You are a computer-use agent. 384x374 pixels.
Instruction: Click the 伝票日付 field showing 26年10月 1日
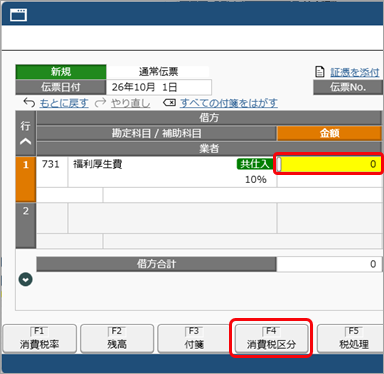[x=159, y=87]
